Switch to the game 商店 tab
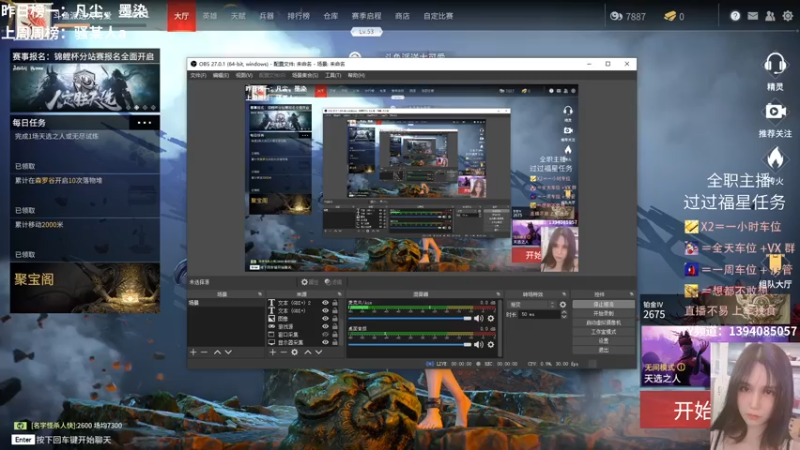800x450 pixels. coord(402,16)
